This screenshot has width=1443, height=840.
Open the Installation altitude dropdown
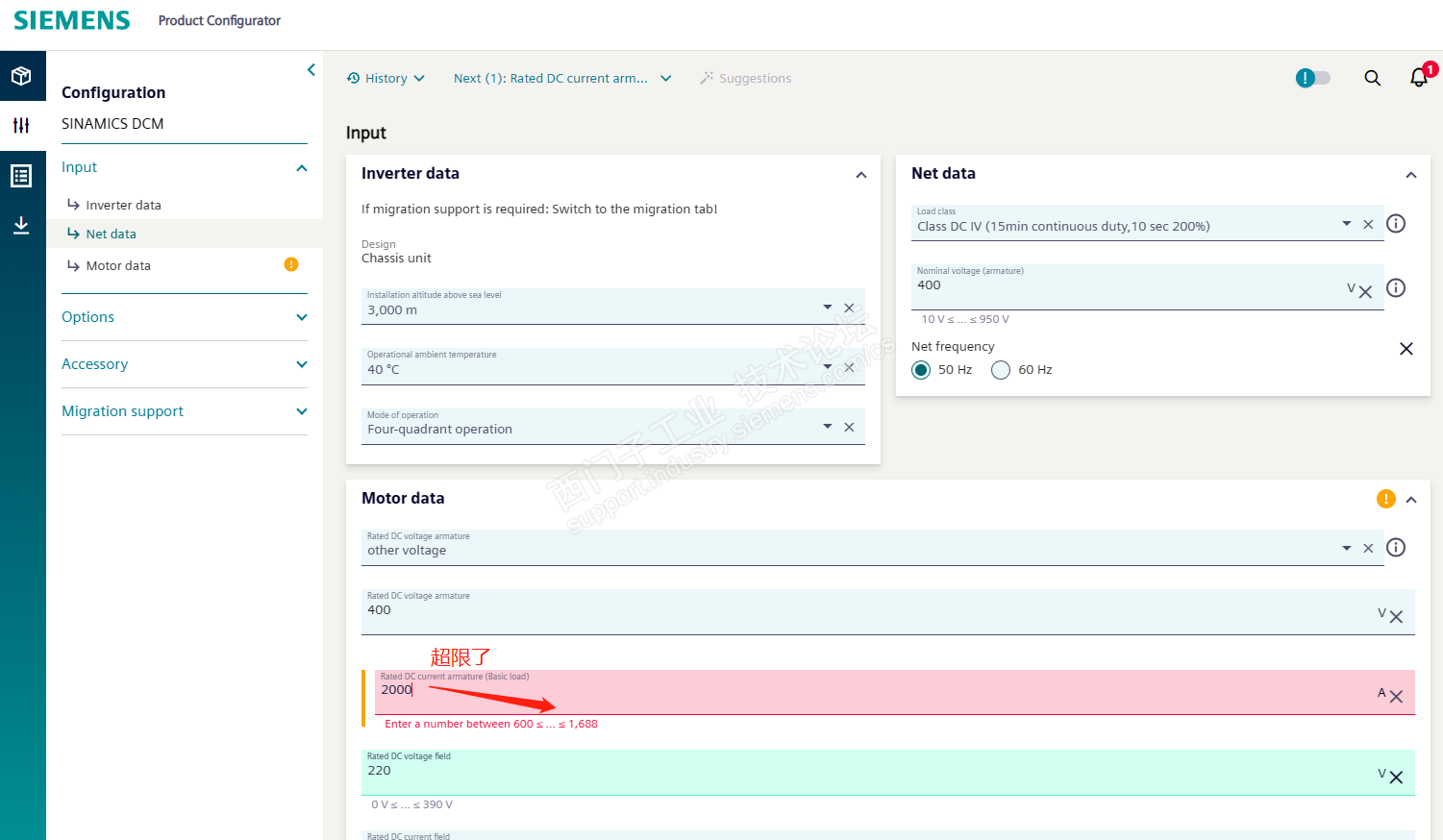(828, 308)
